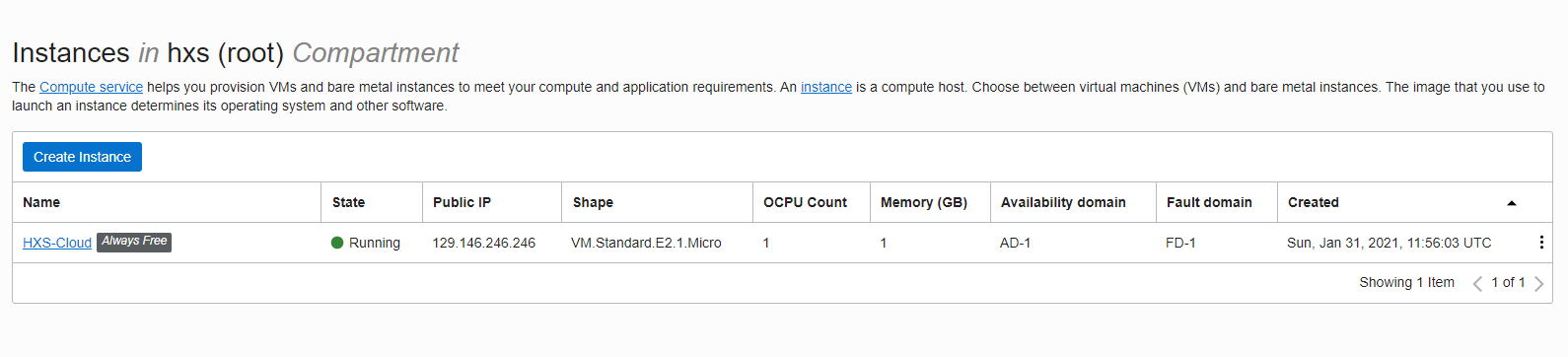This screenshot has height=357, width=1568.
Task: Click the Created column sort arrow
Action: (1511, 203)
